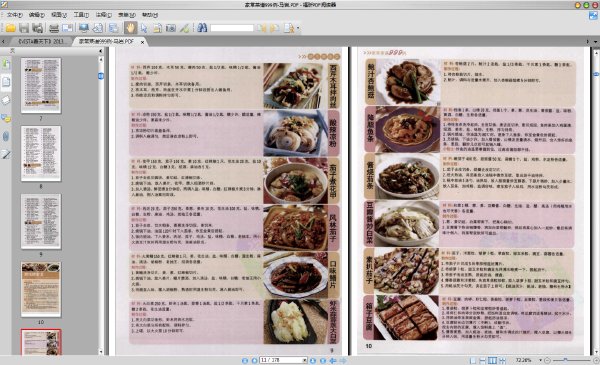Open the Attachments paperclip panel
This screenshot has height=365, width=600.
point(6,136)
